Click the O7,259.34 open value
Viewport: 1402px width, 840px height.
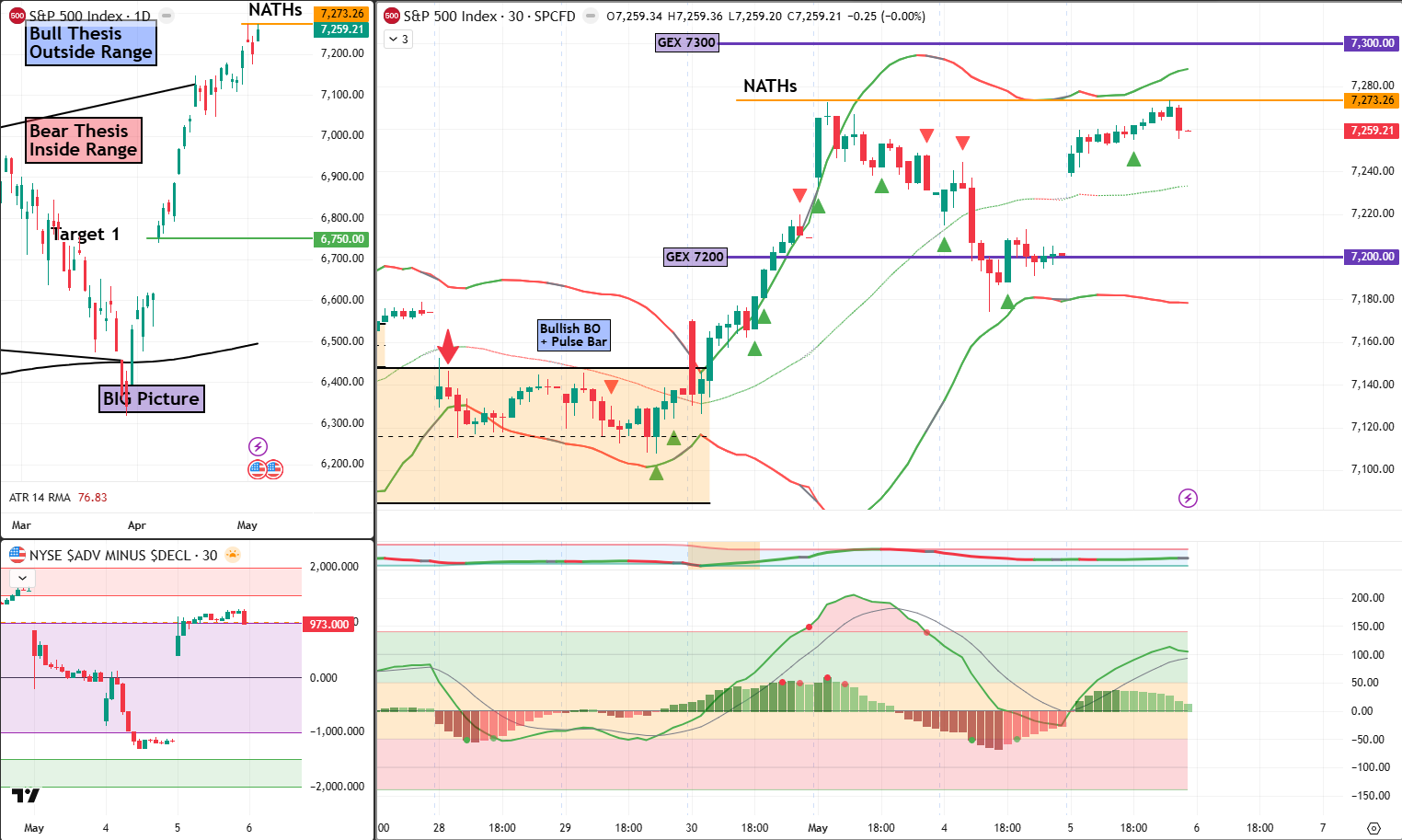pos(636,16)
